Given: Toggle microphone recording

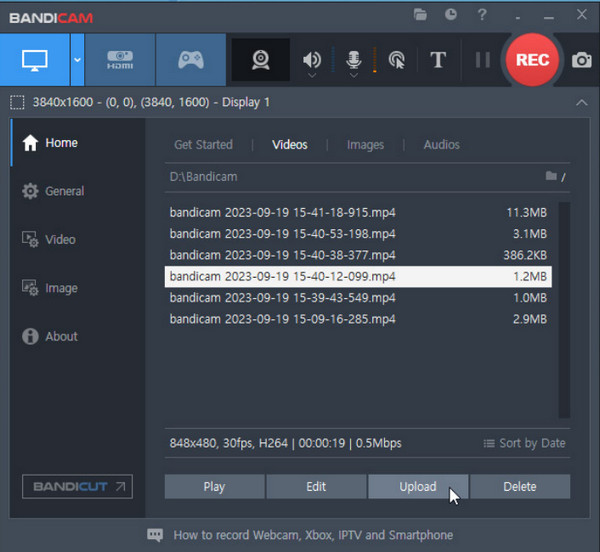Looking at the screenshot, I should [x=354, y=60].
